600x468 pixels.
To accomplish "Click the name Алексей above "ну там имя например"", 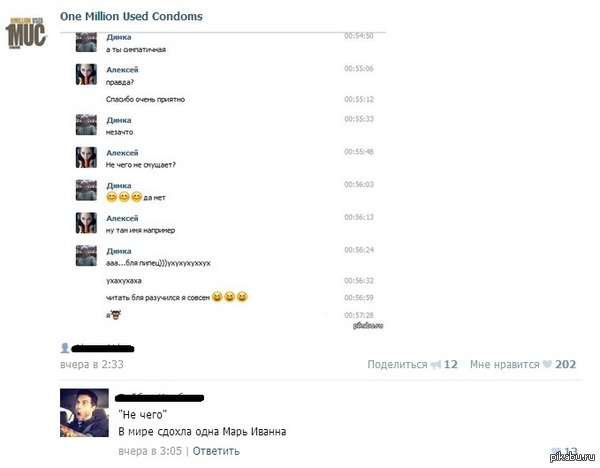I will [122, 218].
